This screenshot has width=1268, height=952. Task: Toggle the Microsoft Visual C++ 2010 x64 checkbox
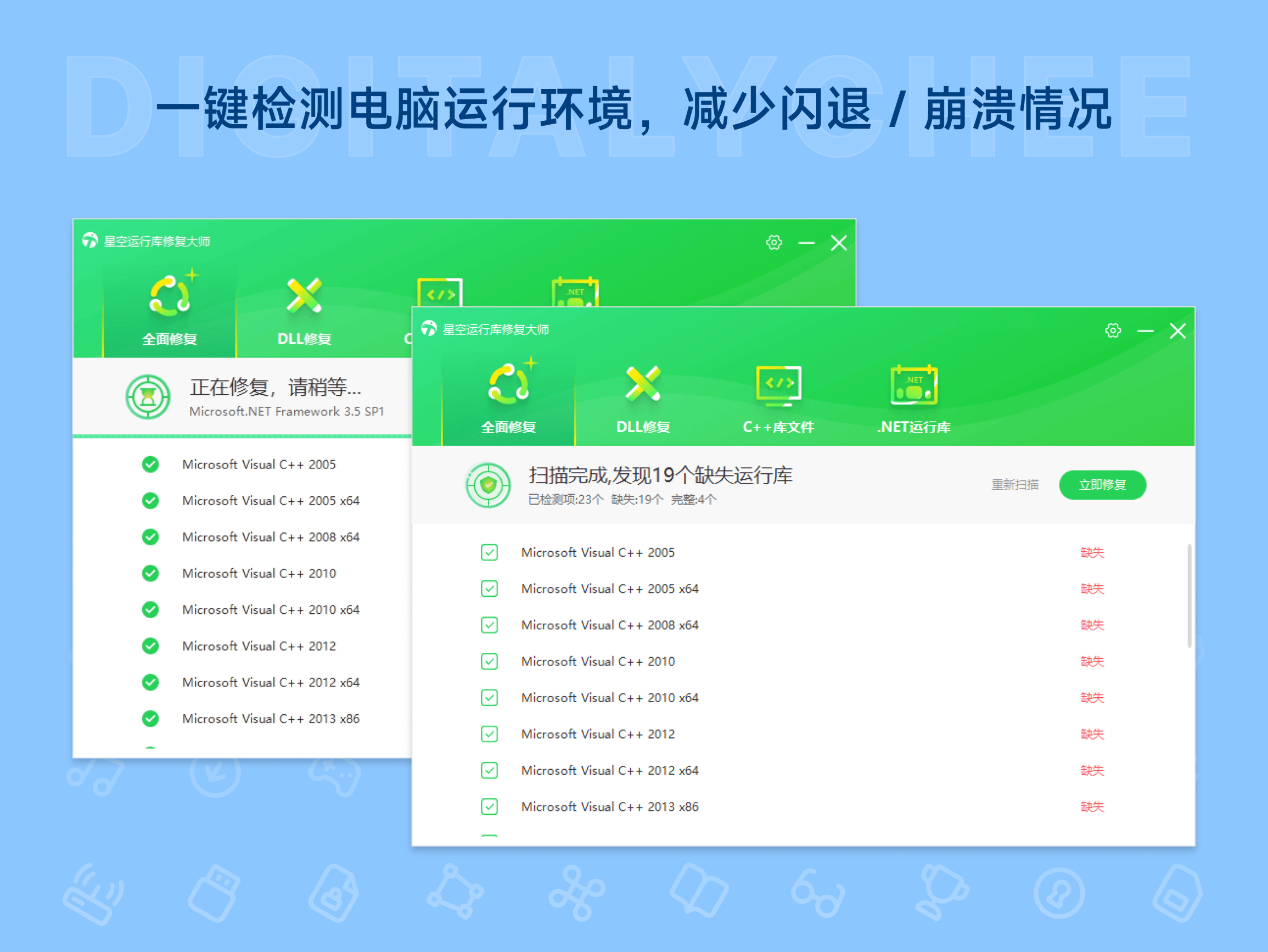point(489,698)
